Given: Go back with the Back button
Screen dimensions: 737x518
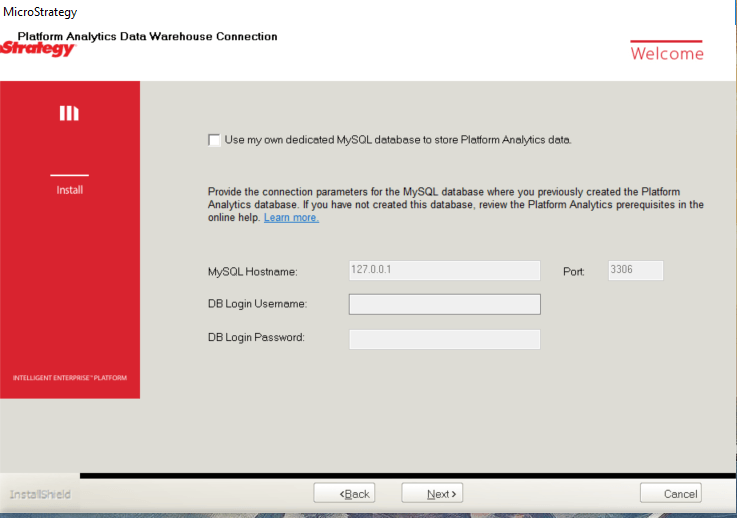Looking at the screenshot, I should point(344,493).
